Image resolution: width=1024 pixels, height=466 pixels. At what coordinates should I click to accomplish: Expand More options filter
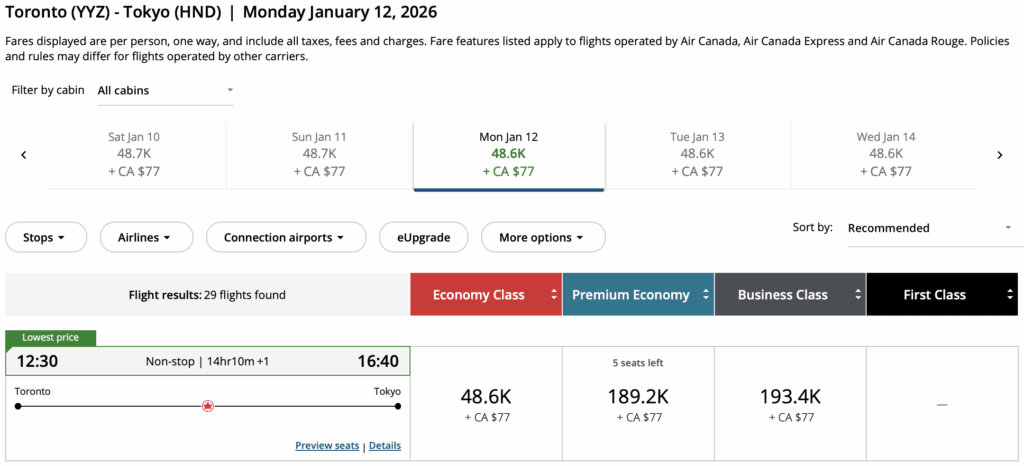542,238
